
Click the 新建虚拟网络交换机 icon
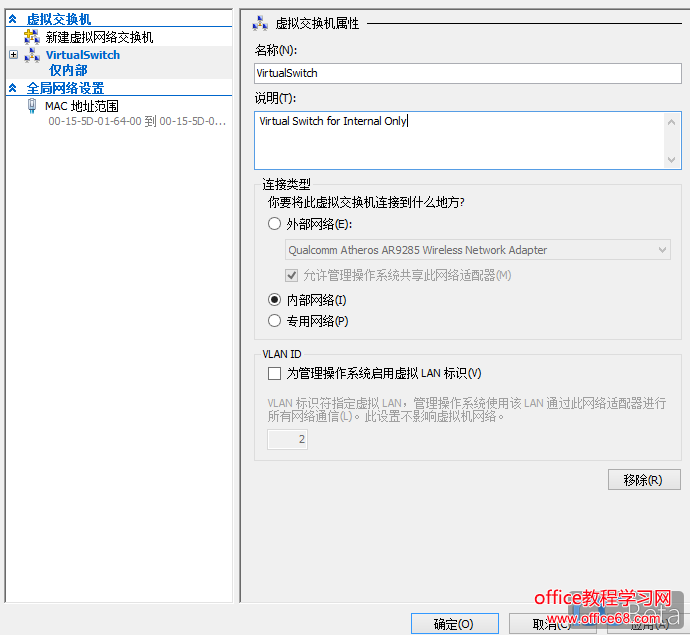(x=32, y=37)
